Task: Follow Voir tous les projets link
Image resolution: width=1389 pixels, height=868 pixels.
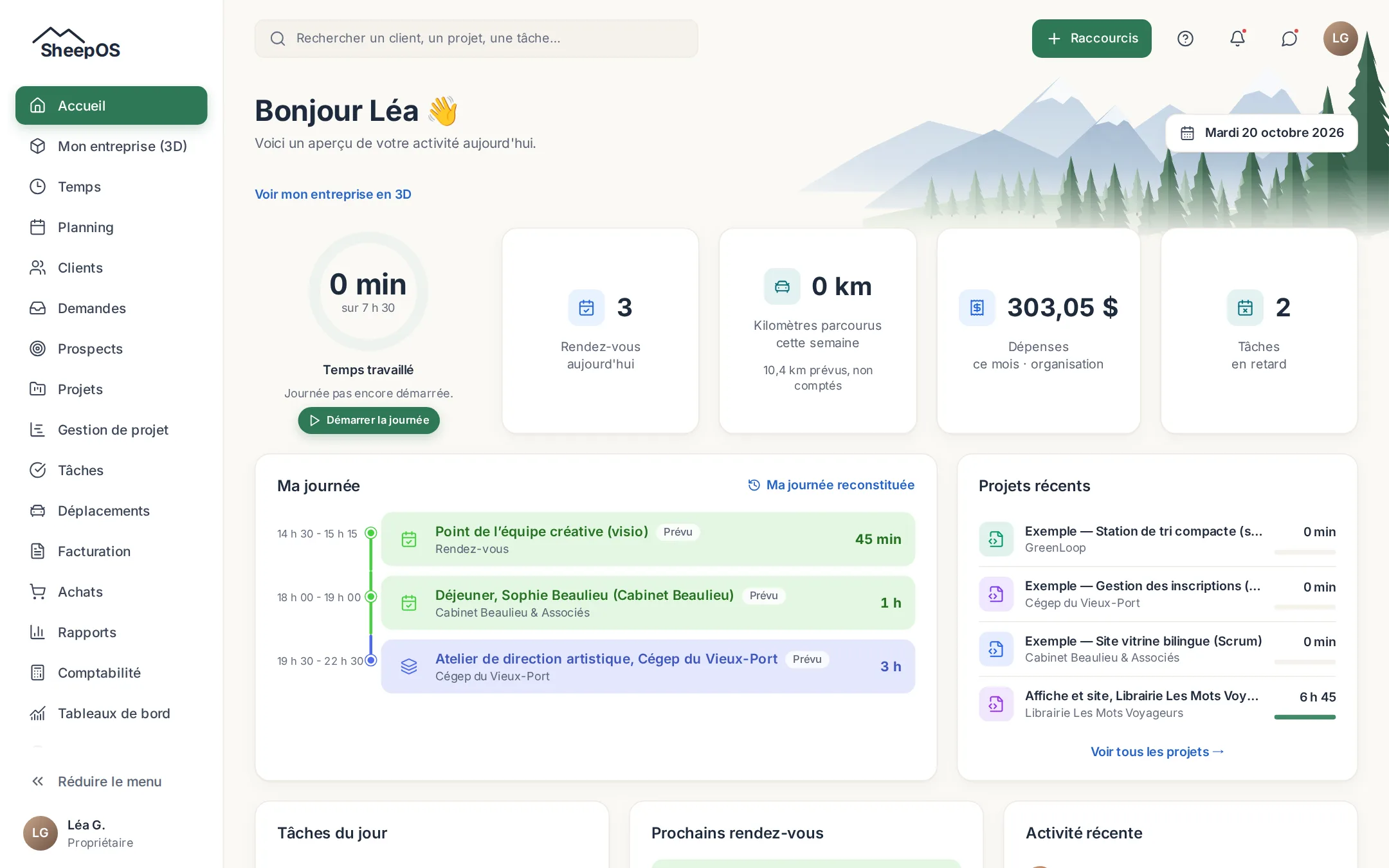Action: point(1157,752)
